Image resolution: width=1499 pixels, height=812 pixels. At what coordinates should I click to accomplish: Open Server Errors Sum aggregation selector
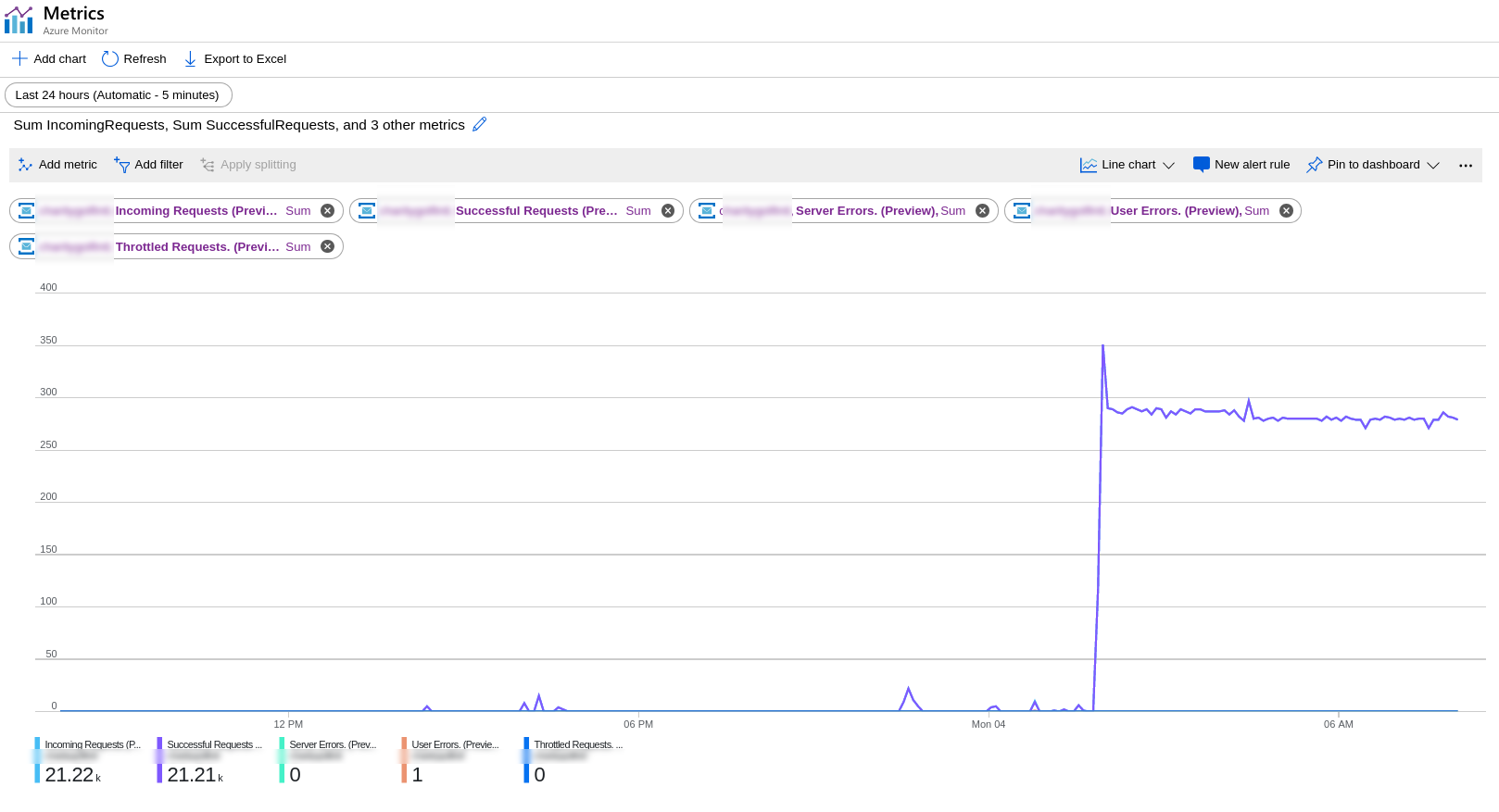click(953, 210)
